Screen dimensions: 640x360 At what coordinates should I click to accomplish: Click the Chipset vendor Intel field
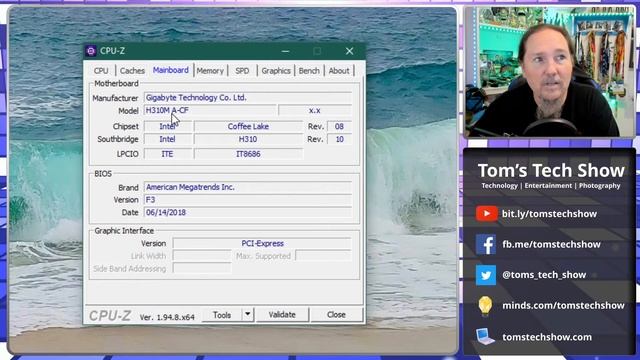pos(167,127)
